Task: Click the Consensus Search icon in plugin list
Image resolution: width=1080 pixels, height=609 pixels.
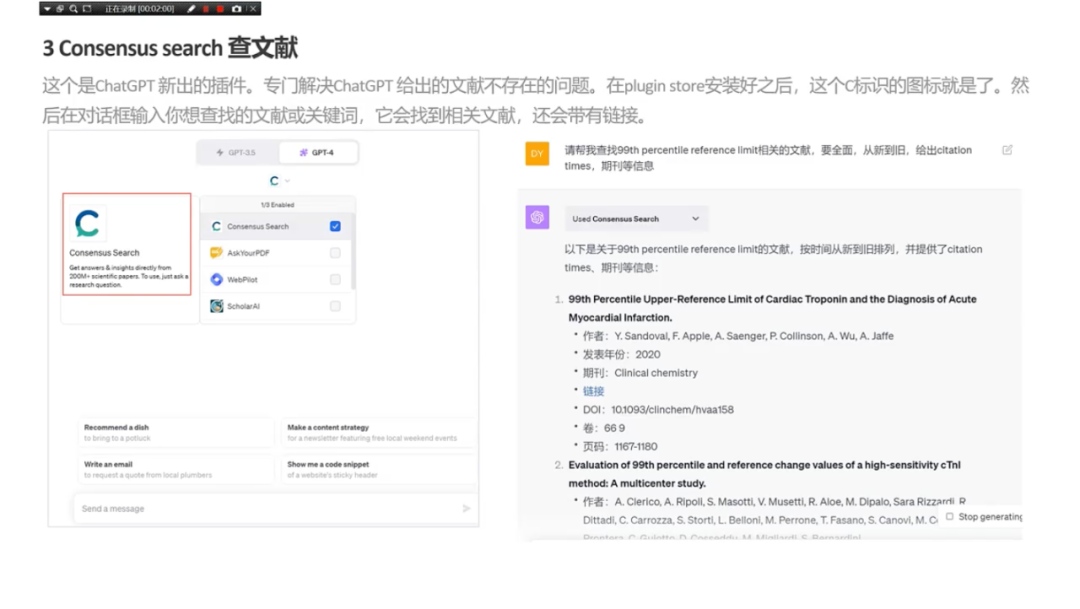Action: 216,226
